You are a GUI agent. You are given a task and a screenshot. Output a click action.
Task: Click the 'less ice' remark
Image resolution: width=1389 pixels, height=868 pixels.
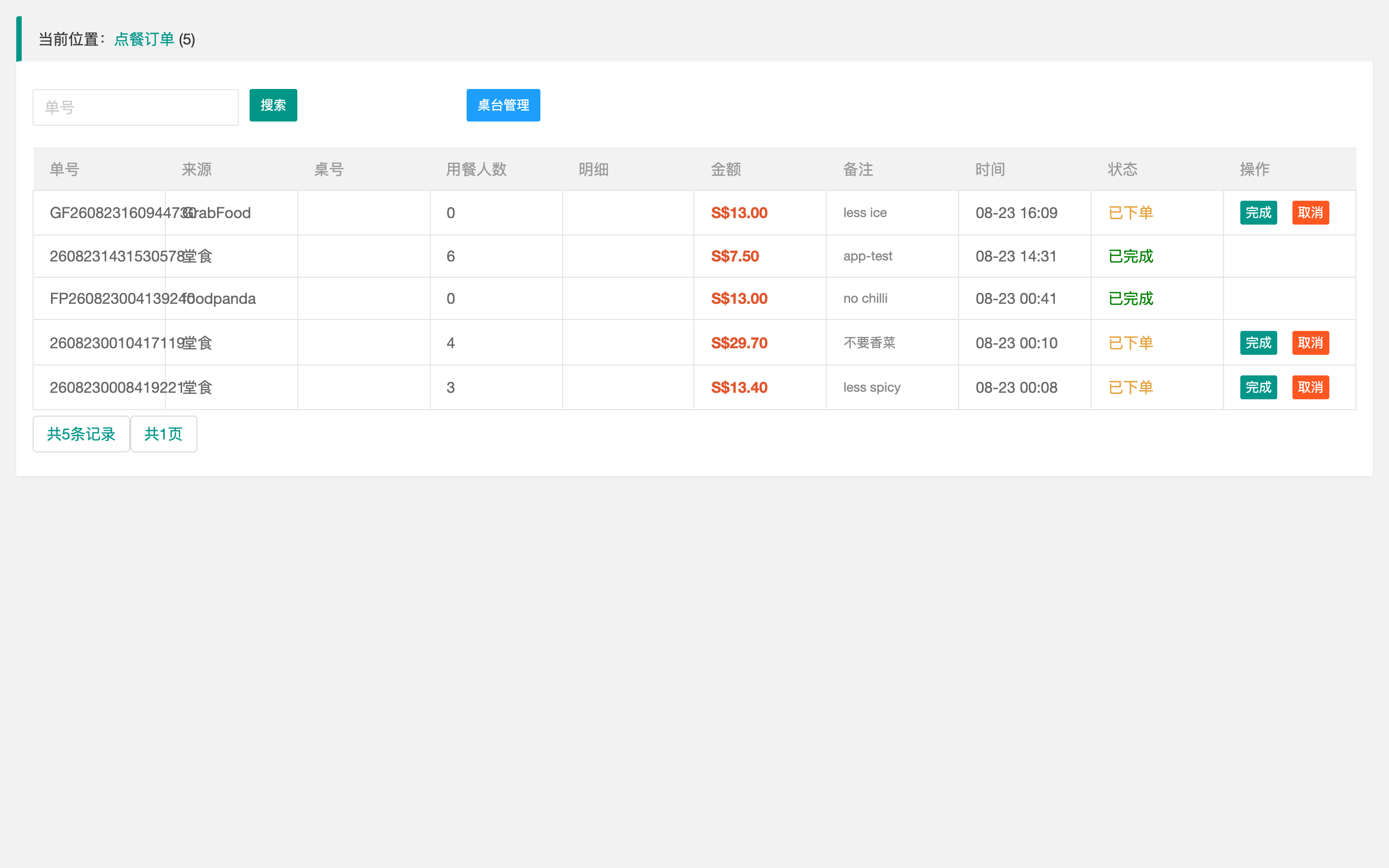coord(865,213)
